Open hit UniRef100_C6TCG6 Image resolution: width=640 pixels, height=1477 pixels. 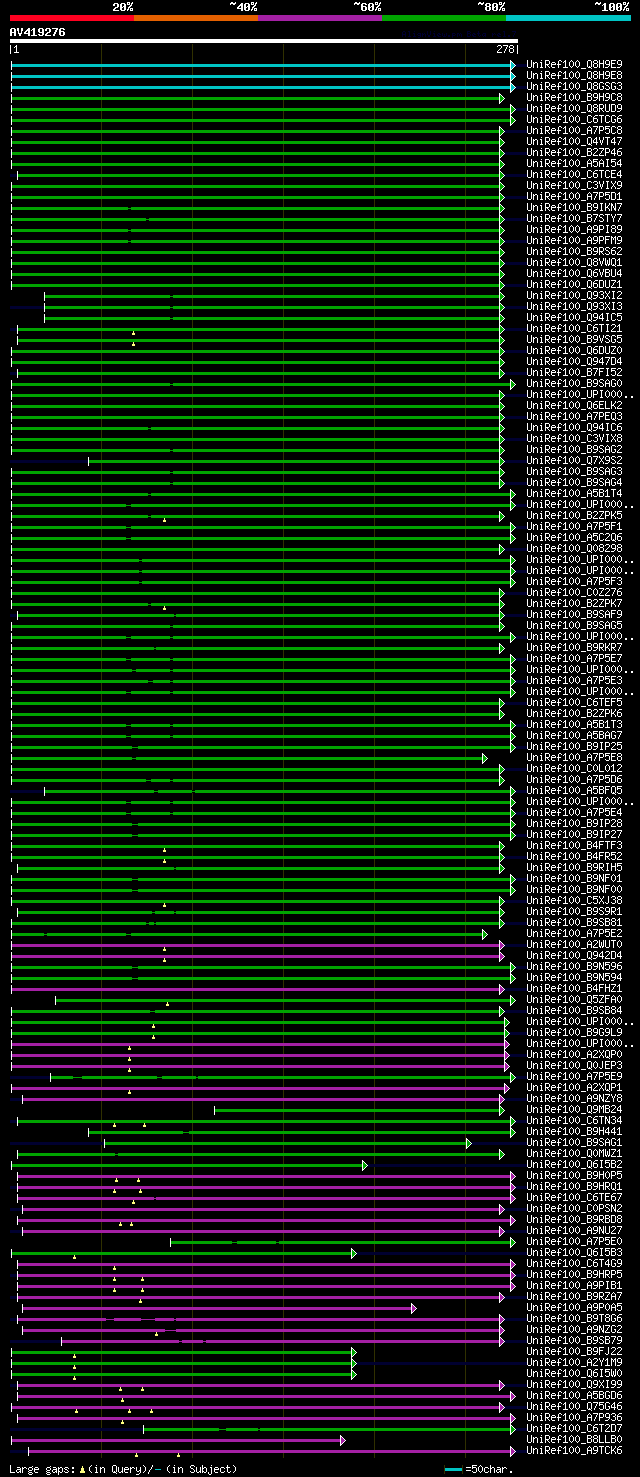pos(574,119)
